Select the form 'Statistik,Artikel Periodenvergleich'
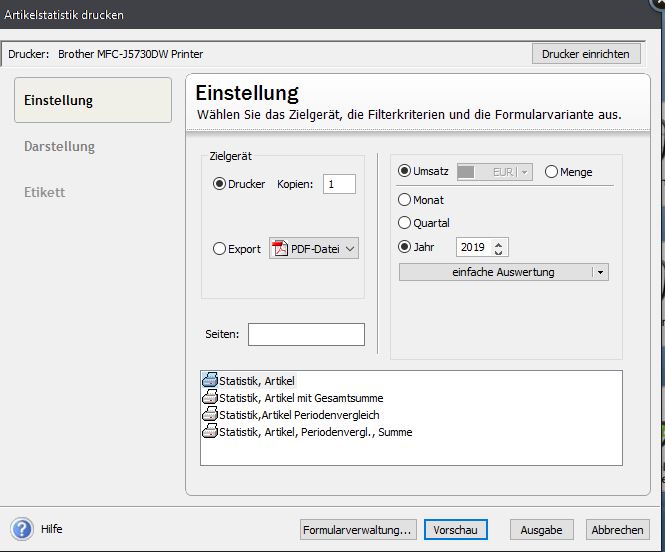Viewport: 665px width, 552px height. [x=299, y=415]
